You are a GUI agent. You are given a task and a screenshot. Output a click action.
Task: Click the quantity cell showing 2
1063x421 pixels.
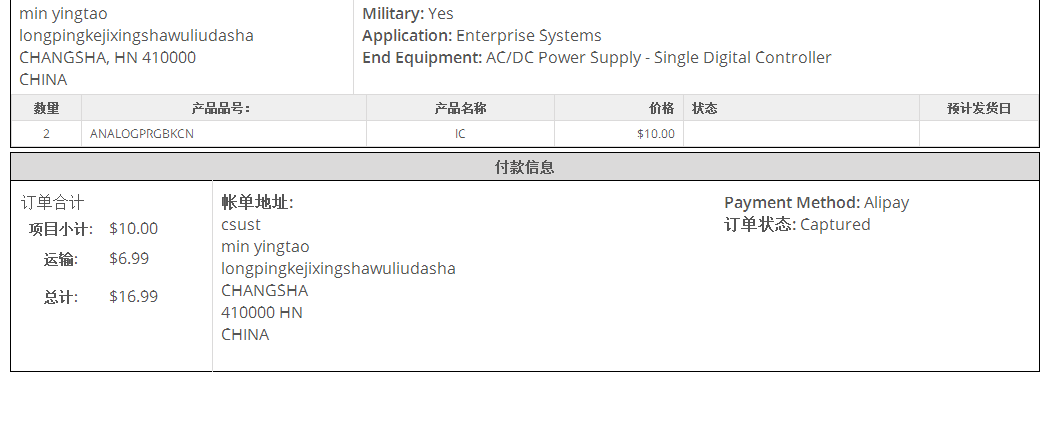46,134
